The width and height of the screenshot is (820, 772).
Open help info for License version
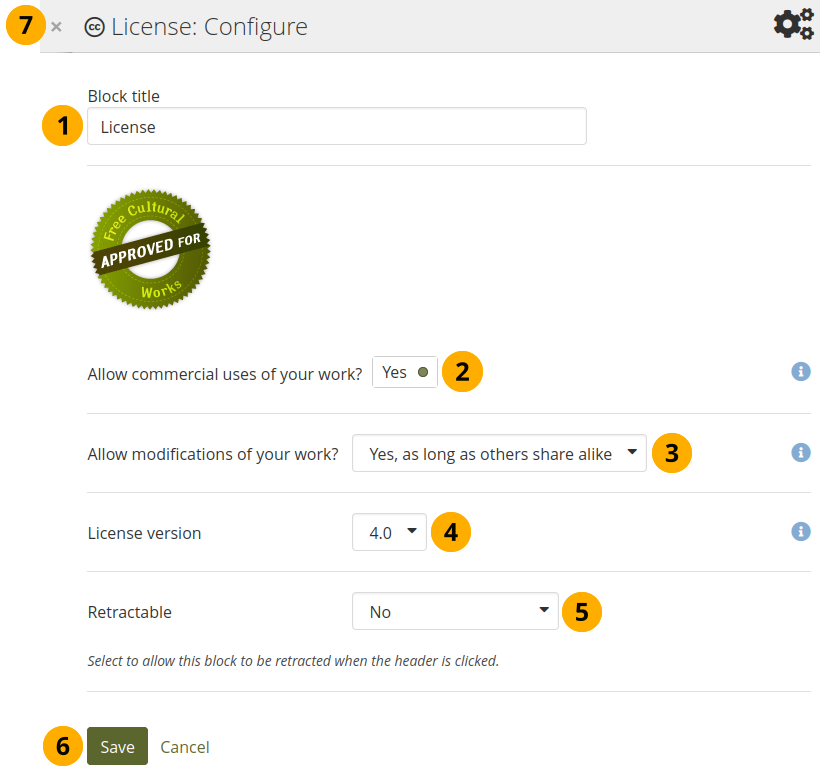coord(800,531)
